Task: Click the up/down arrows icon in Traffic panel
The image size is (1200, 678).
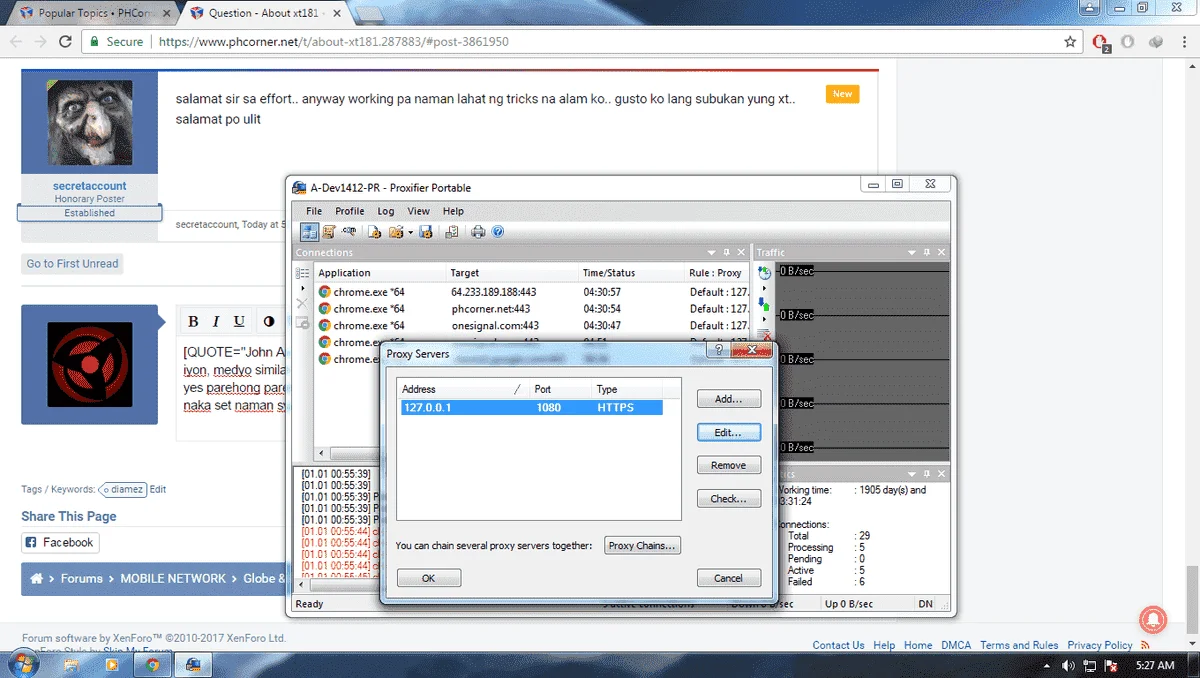Action: tap(765, 303)
